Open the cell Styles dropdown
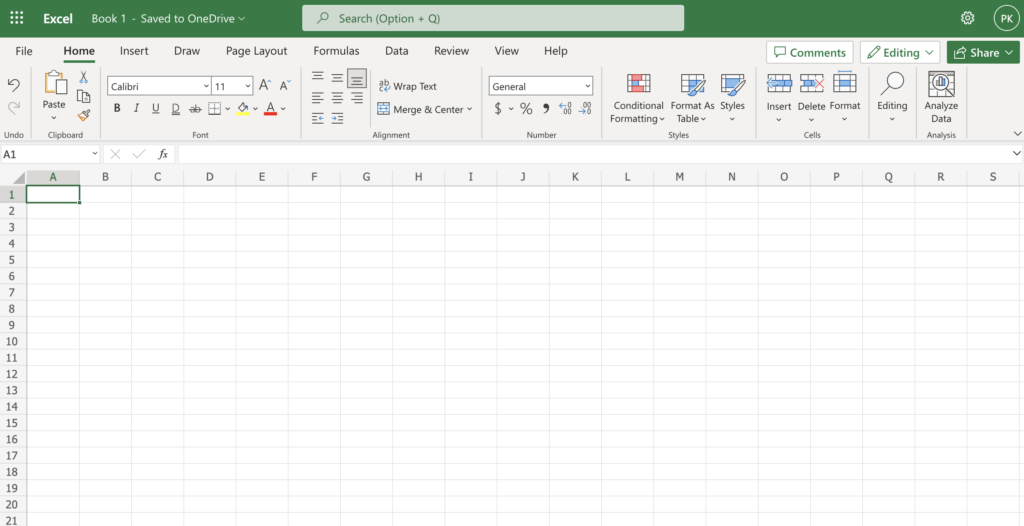The width and height of the screenshot is (1024, 526). point(732,98)
